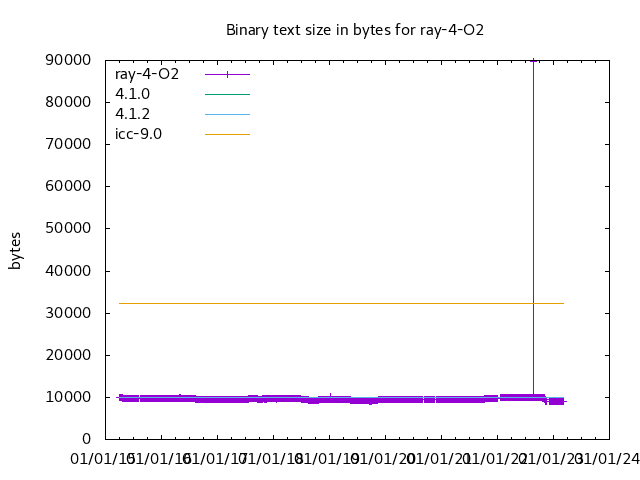Click the 10000 y-axis tick label
The width and height of the screenshot is (640, 480).
click(x=69, y=397)
